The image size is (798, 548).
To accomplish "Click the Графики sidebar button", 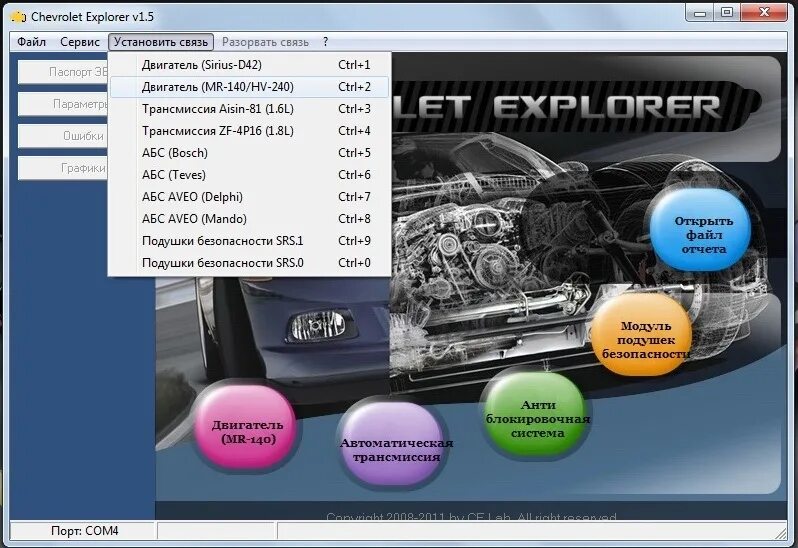I will 63,168.
